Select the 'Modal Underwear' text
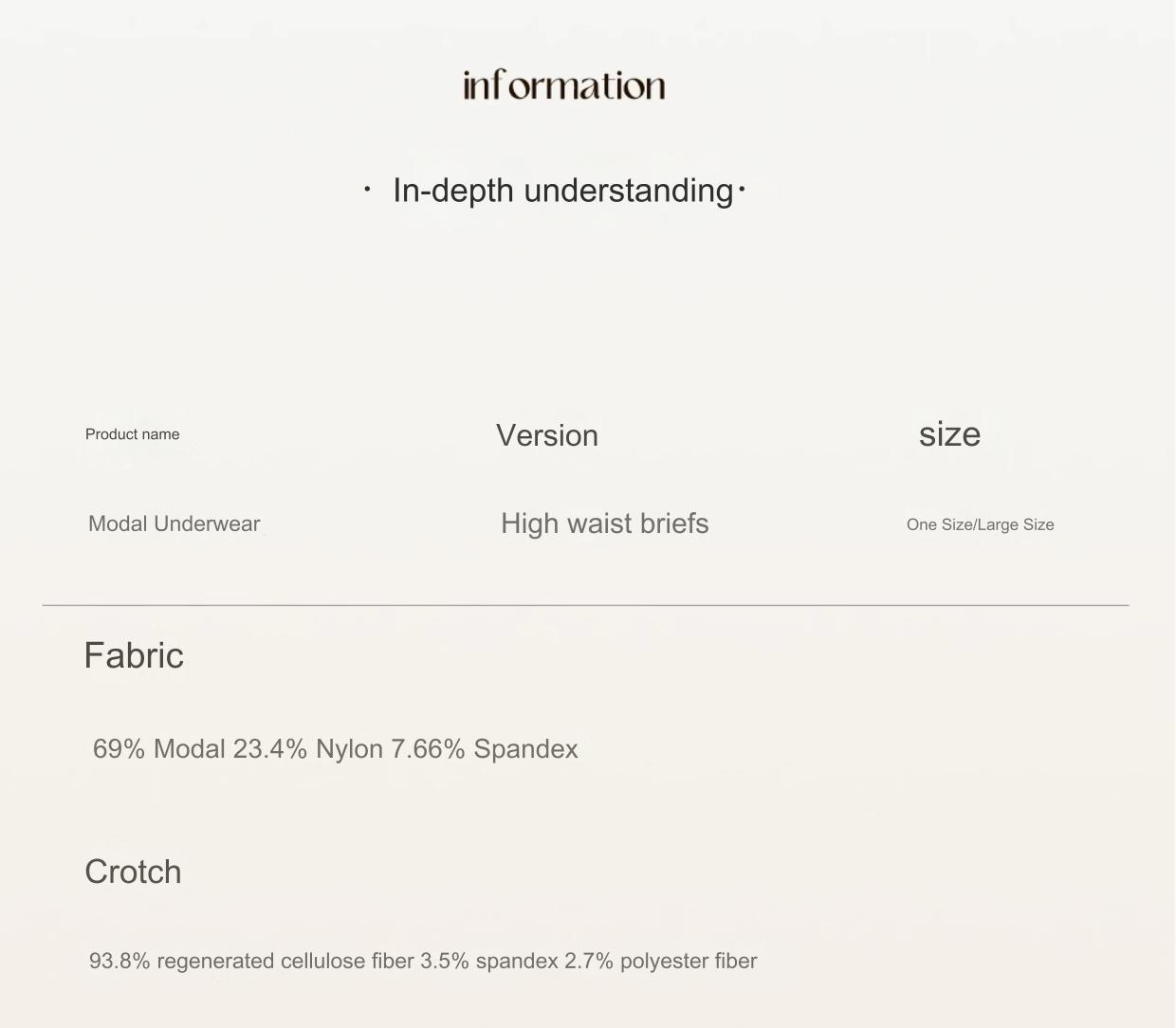 coord(175,523)
